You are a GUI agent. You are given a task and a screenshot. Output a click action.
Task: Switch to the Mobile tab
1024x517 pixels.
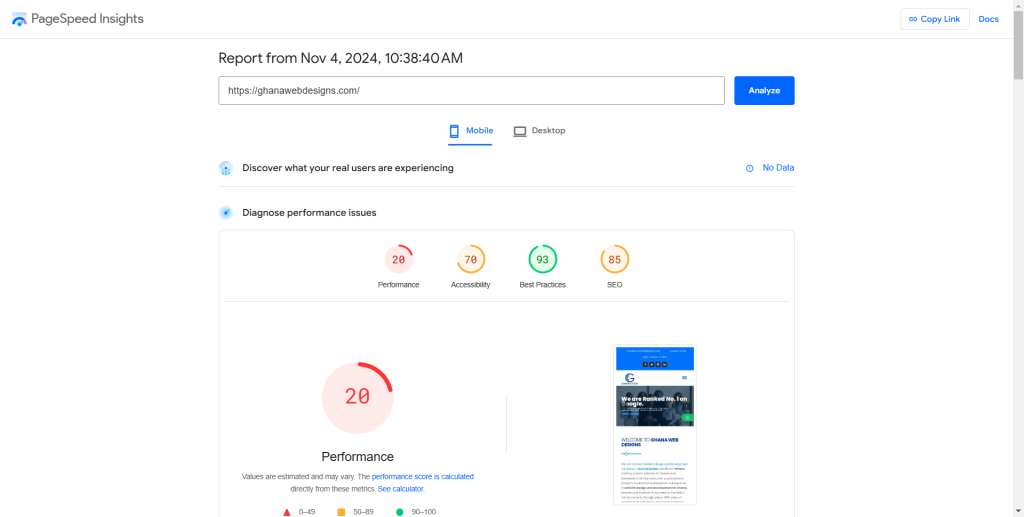470,131
